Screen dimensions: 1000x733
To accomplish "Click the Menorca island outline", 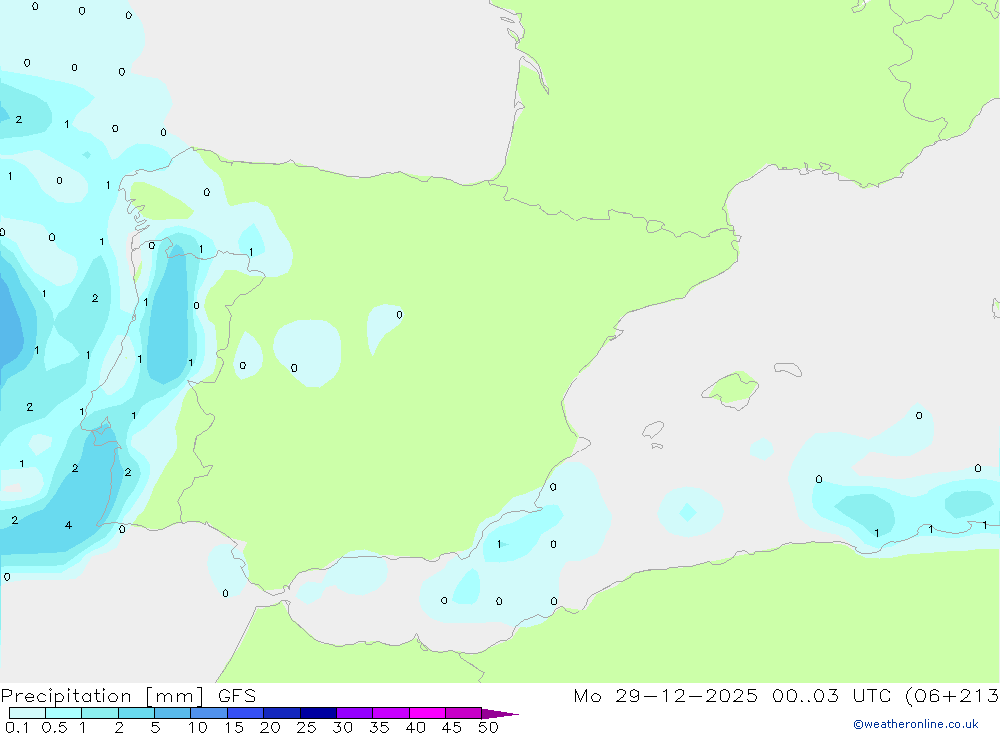I will (788, 369).
